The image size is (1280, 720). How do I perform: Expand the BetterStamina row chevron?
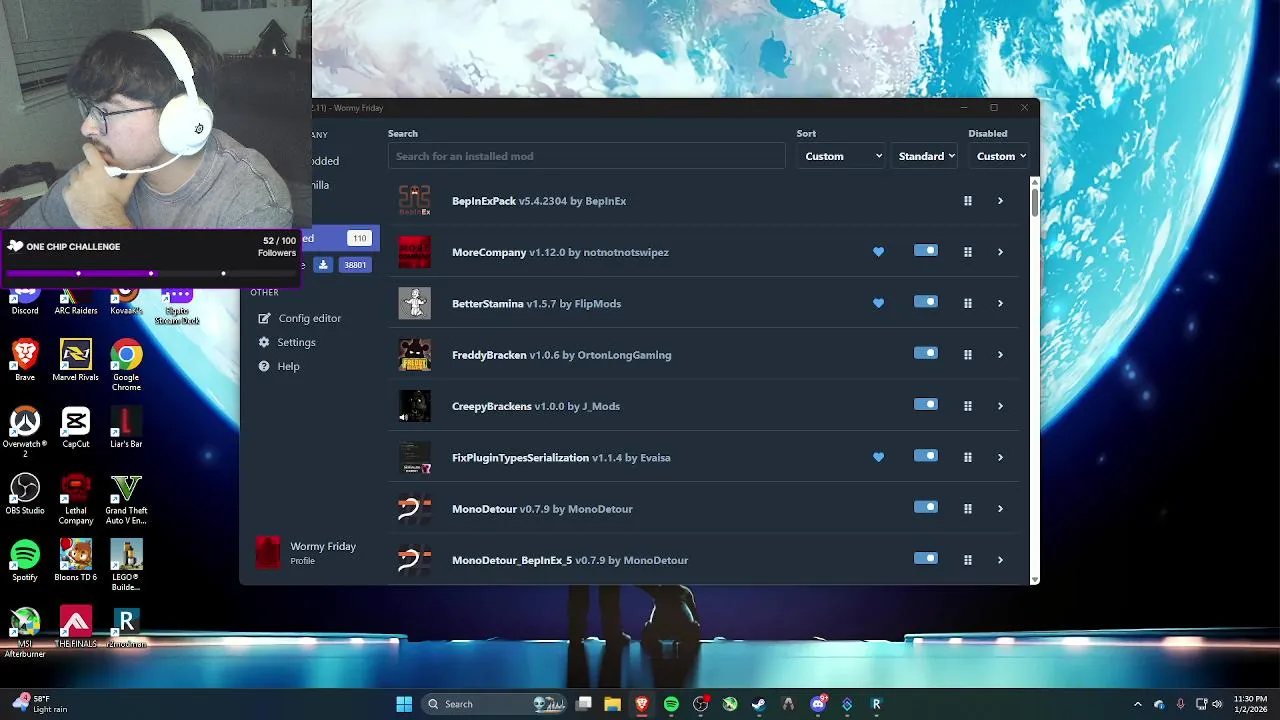(1000, 303)
